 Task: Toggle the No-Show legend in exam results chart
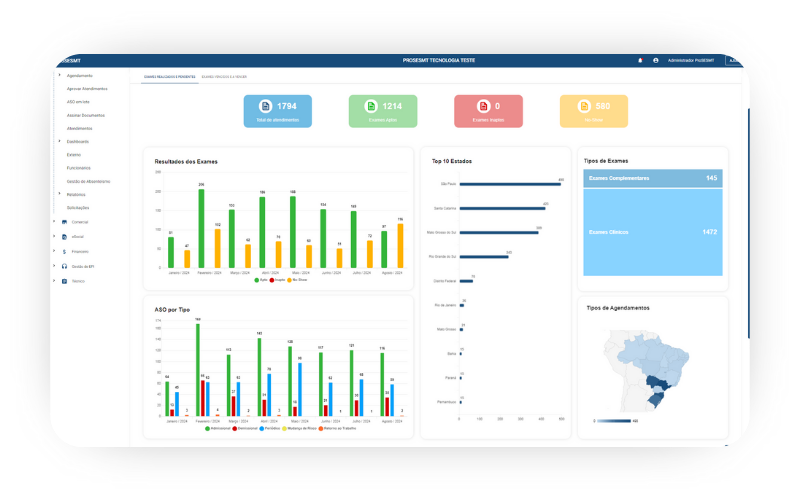click(x=294, y=280)
